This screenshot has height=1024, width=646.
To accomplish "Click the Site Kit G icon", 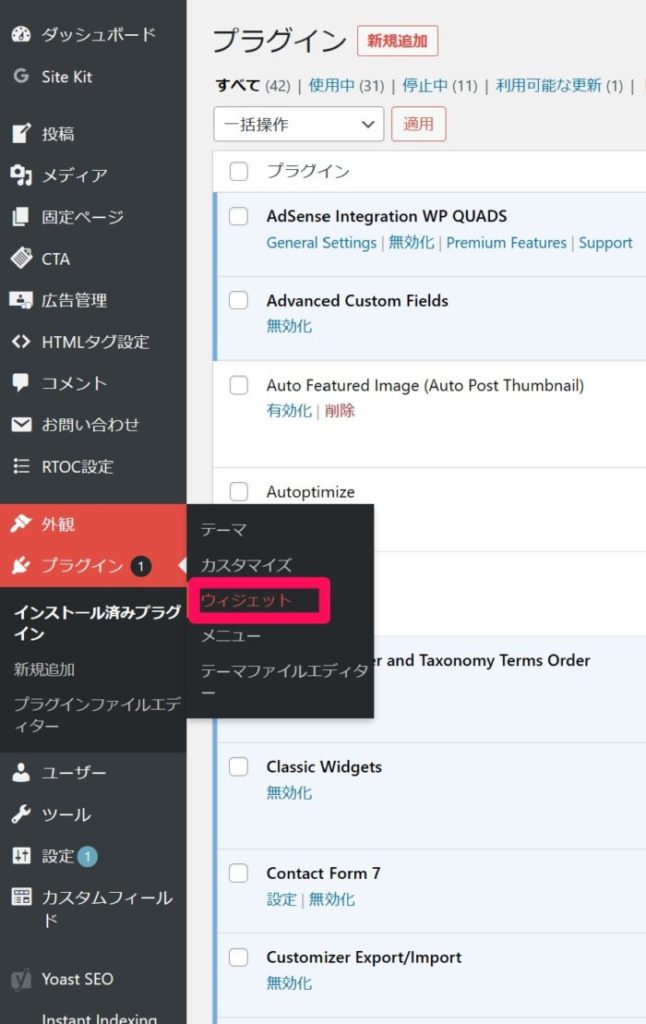I will tap(21, 76).
